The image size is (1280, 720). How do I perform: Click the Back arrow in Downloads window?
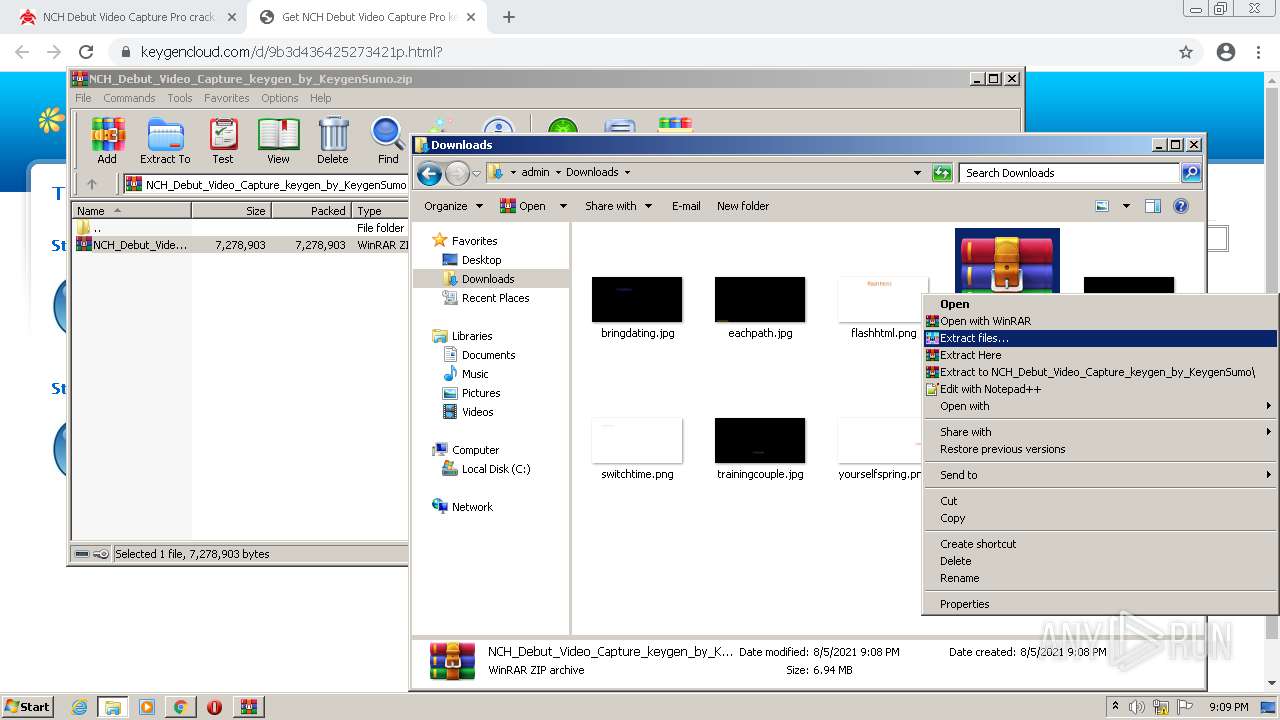pos(430,173)
